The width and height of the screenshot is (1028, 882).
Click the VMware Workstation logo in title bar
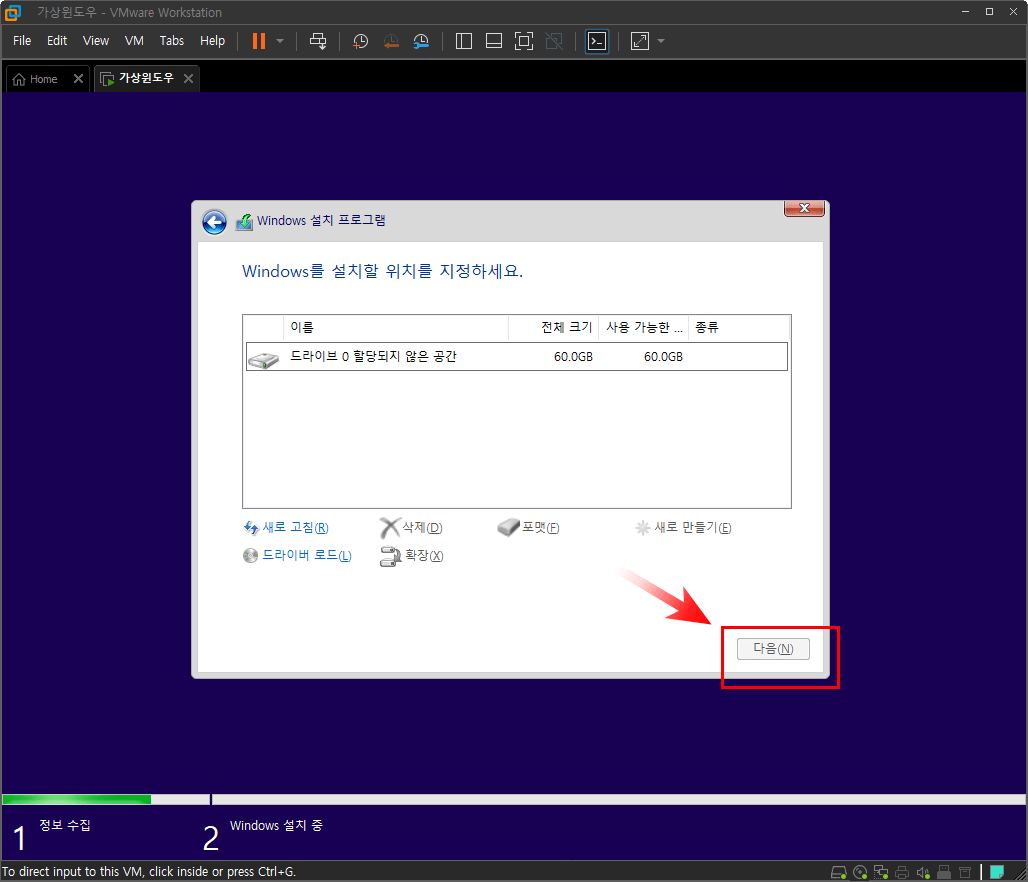(12, 12)
